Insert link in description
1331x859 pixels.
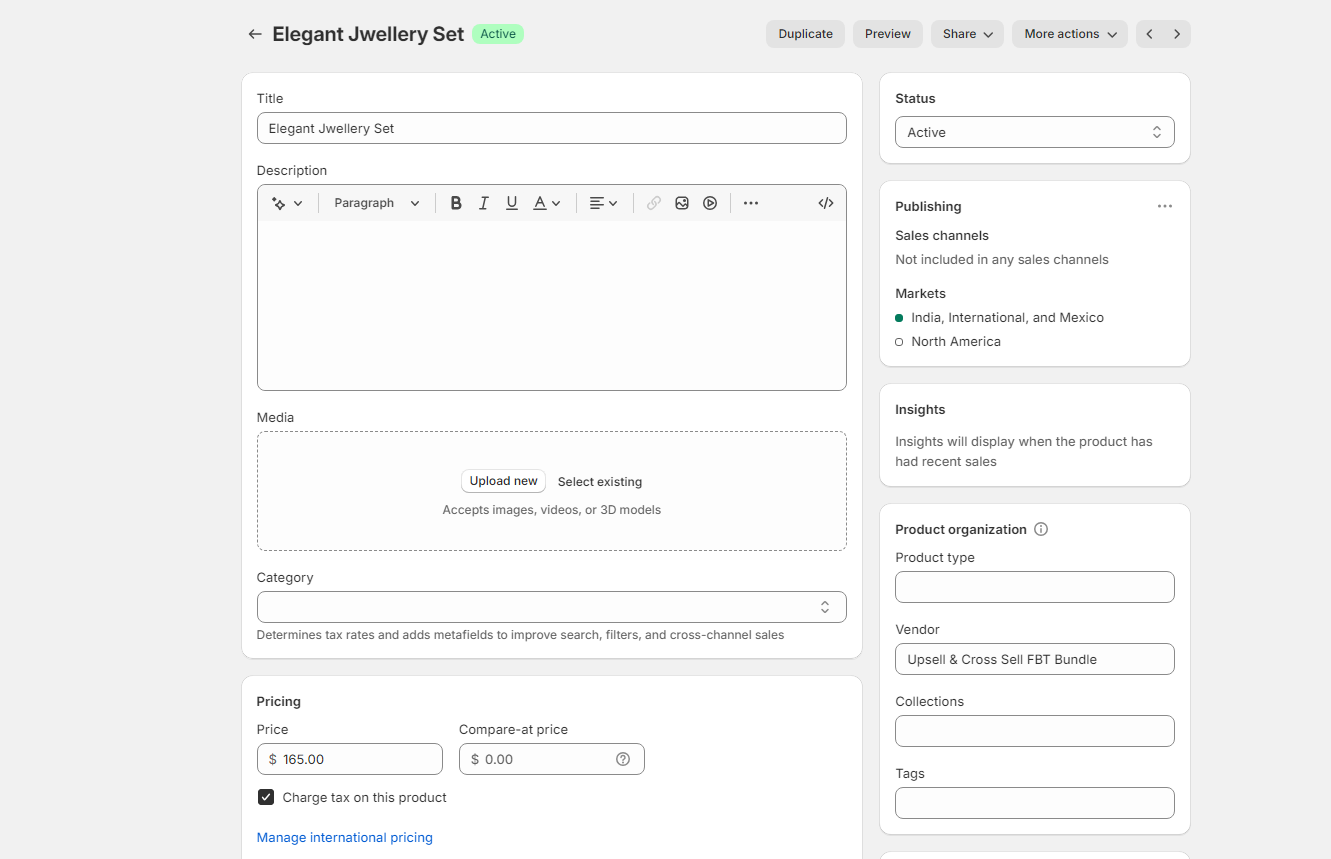(654, 203)
